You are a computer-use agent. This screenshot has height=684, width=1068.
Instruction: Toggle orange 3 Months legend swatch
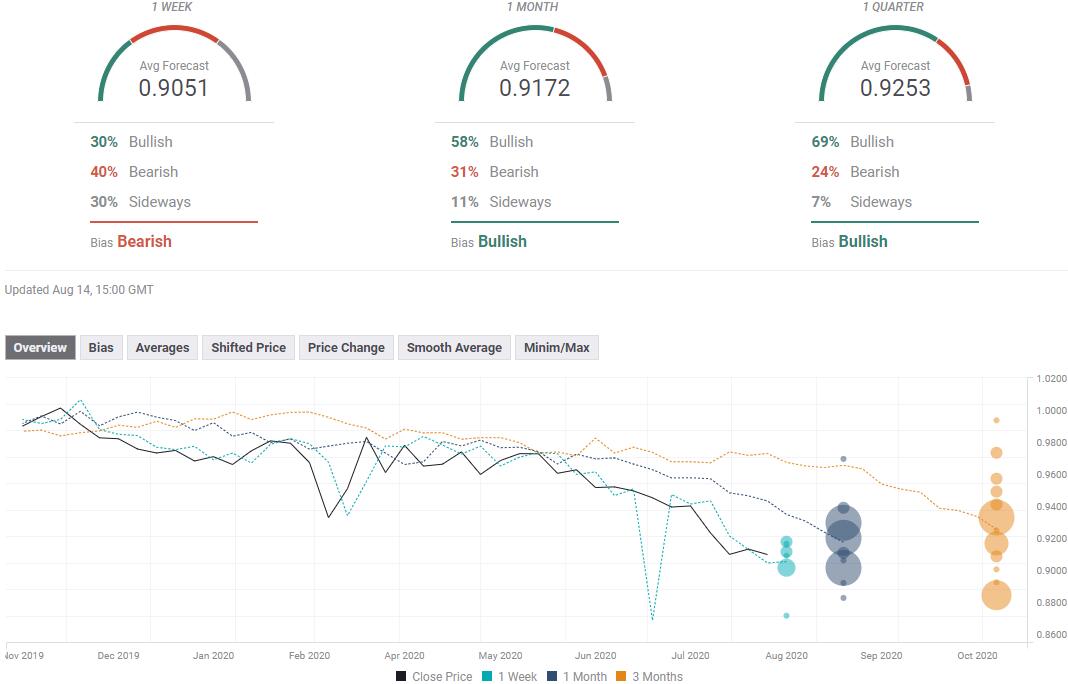coord(621,677)
